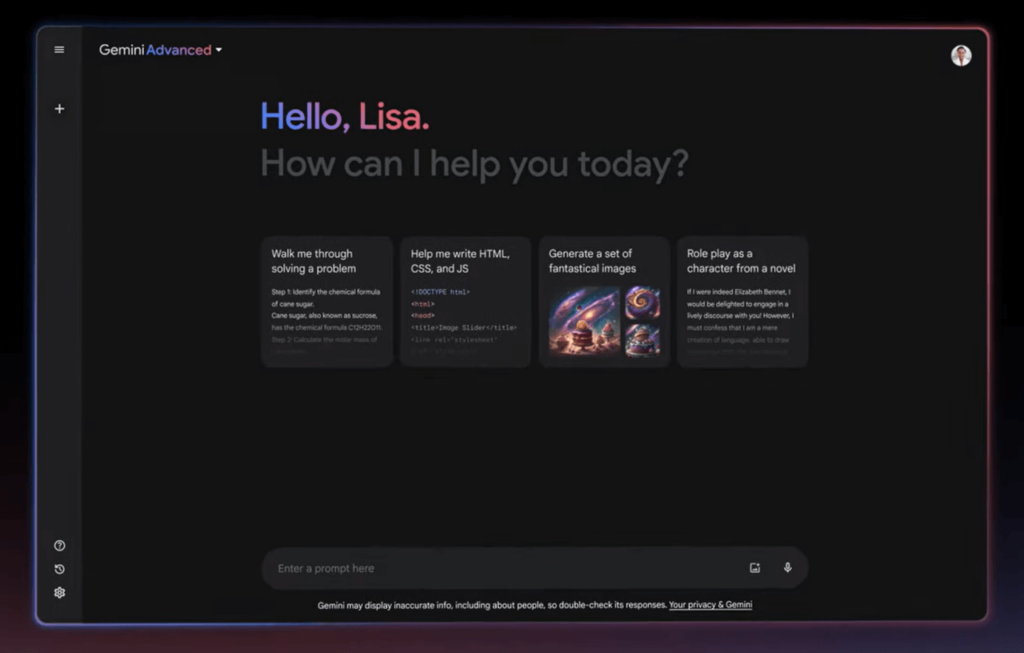
Task: Click the Hello, Lisa. greeting text
Action: pos(345,118)
